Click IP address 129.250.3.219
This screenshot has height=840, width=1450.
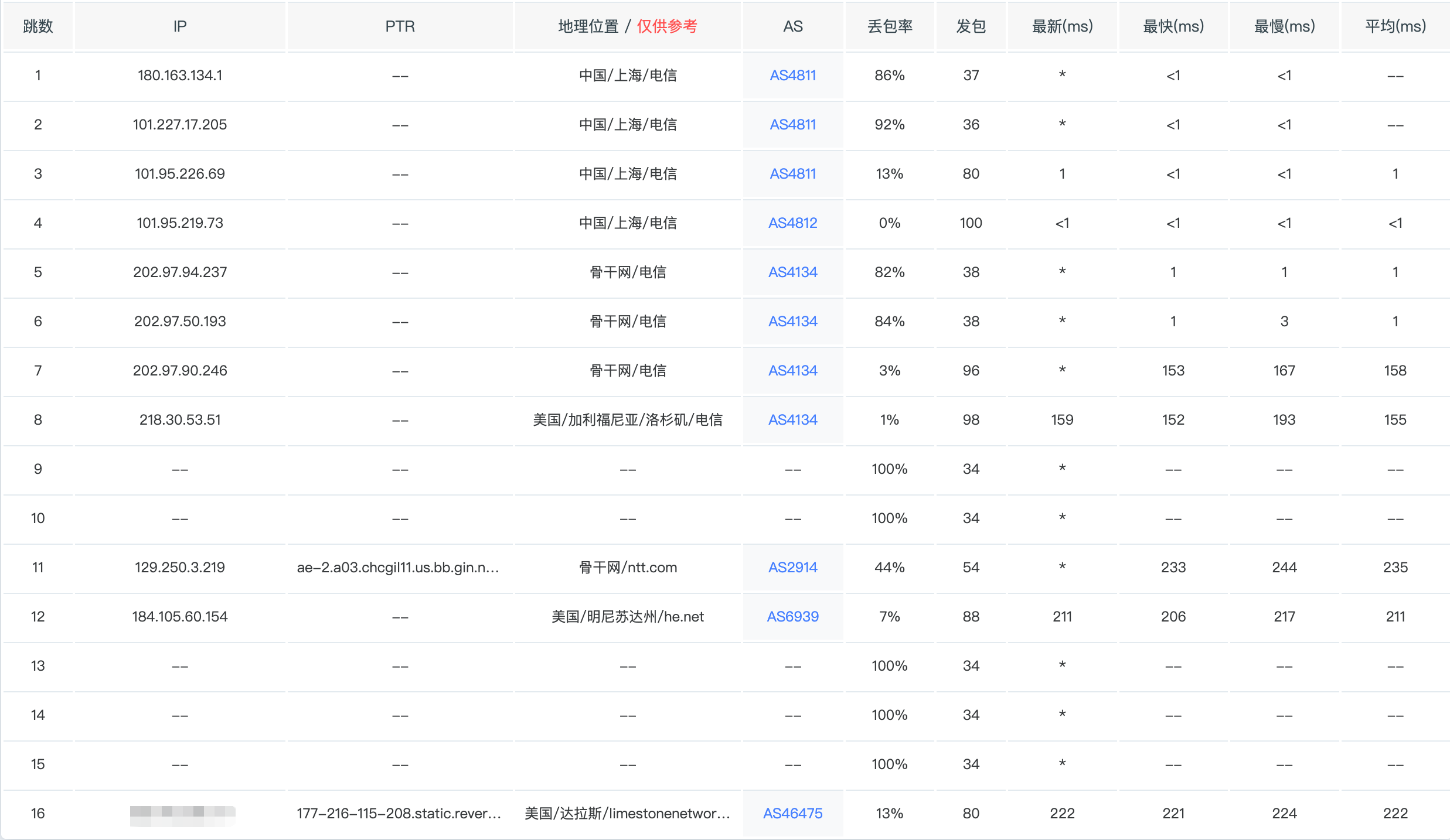[x=180, y=568]
